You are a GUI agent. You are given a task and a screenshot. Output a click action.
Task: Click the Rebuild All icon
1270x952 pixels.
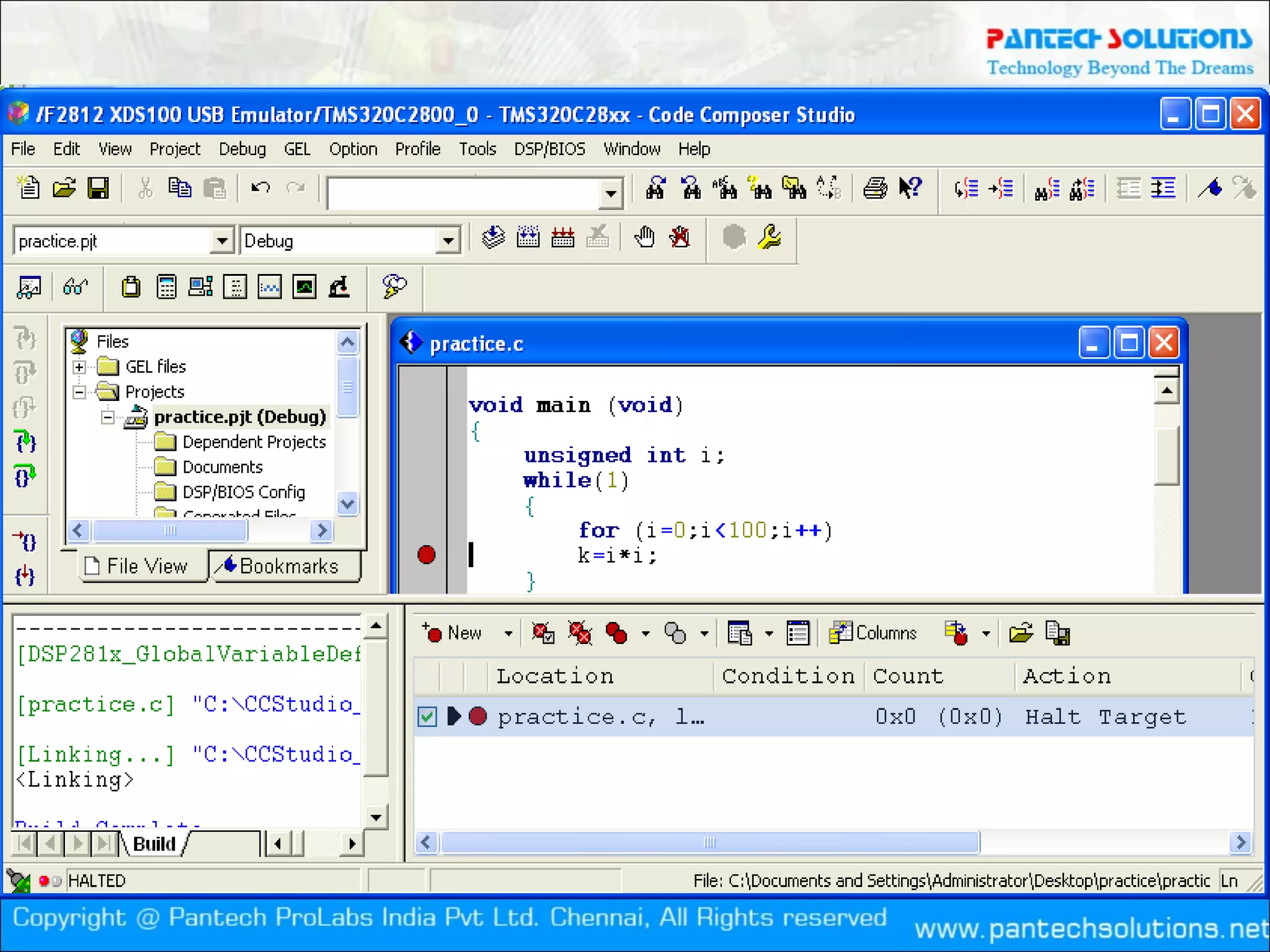point(562,237)
